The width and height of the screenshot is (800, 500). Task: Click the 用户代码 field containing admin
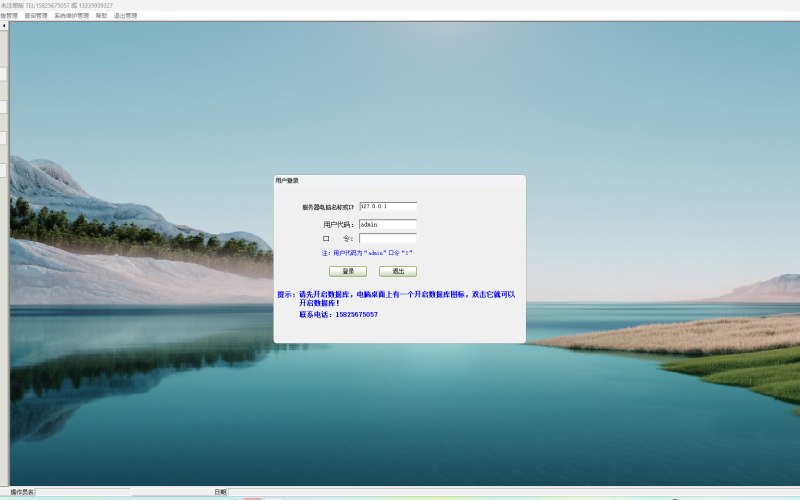tap(388, 224)
